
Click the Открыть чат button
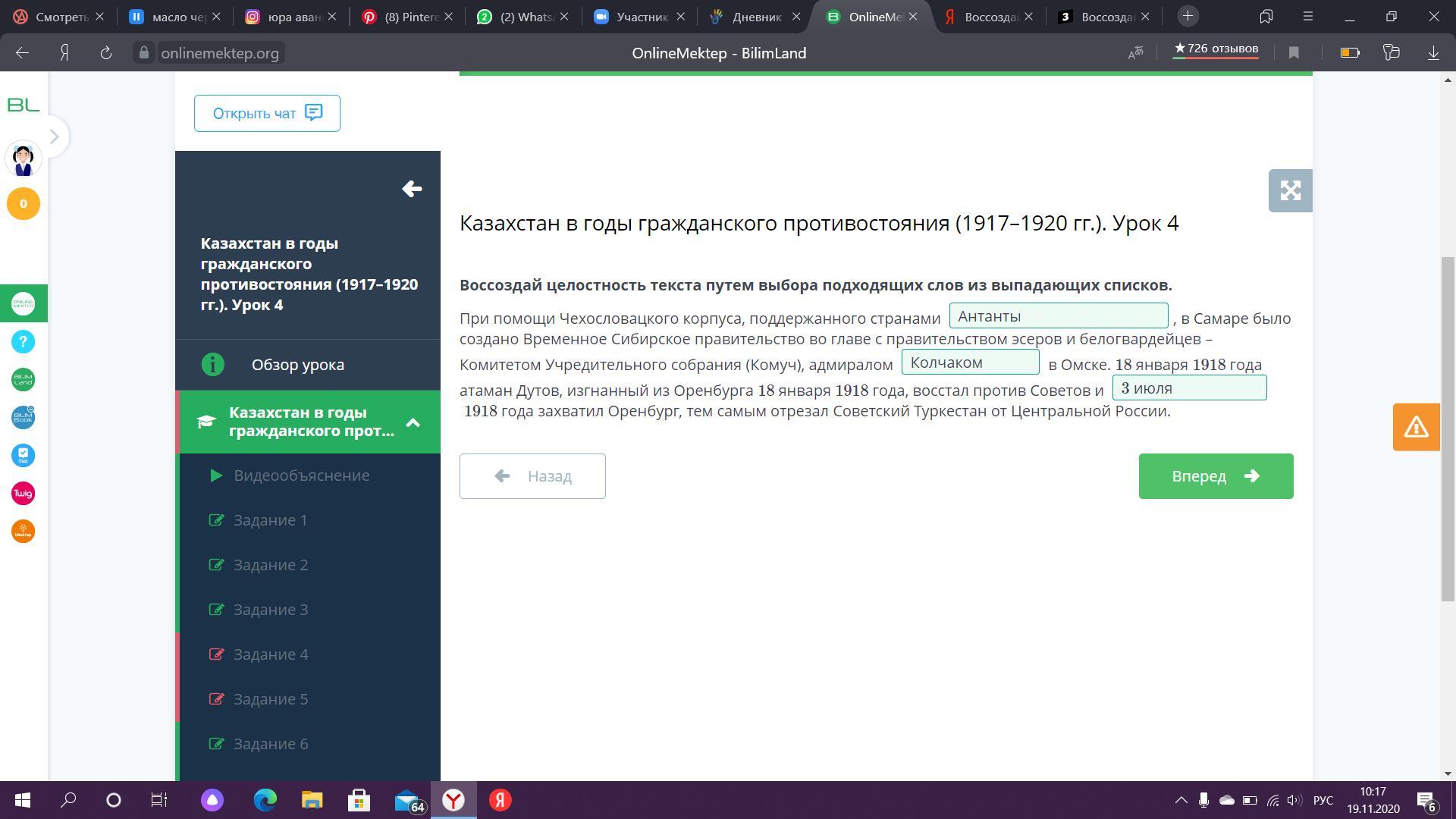(267, 114)
